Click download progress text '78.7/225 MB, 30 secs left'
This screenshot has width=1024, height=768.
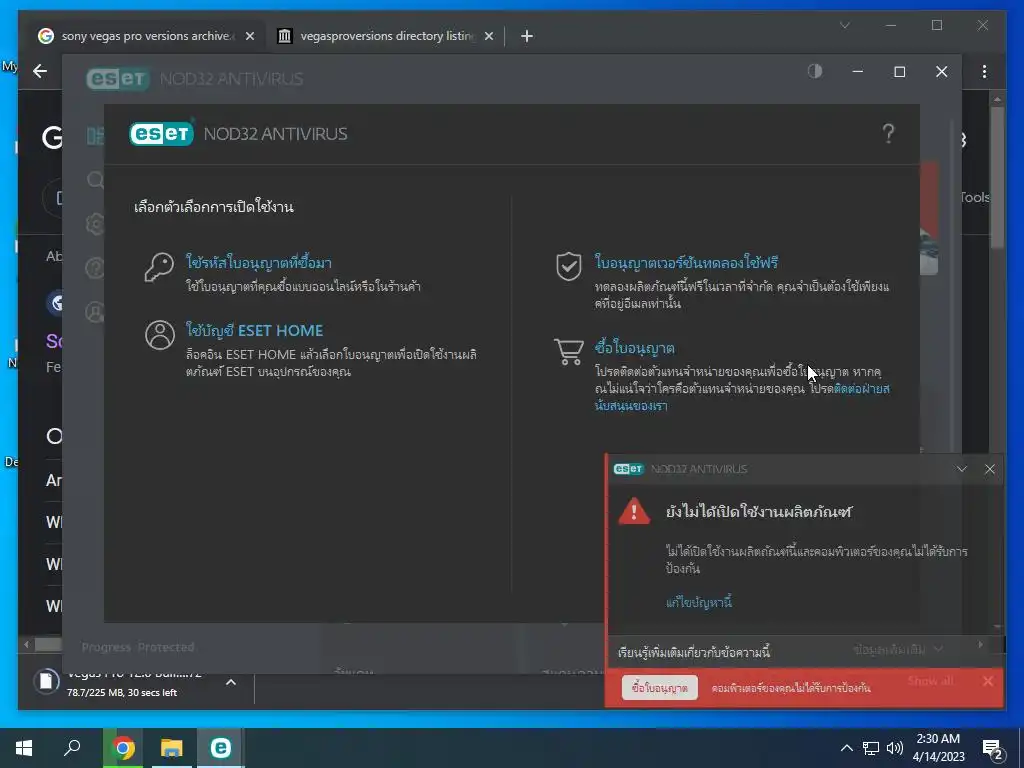pos(121,692)
